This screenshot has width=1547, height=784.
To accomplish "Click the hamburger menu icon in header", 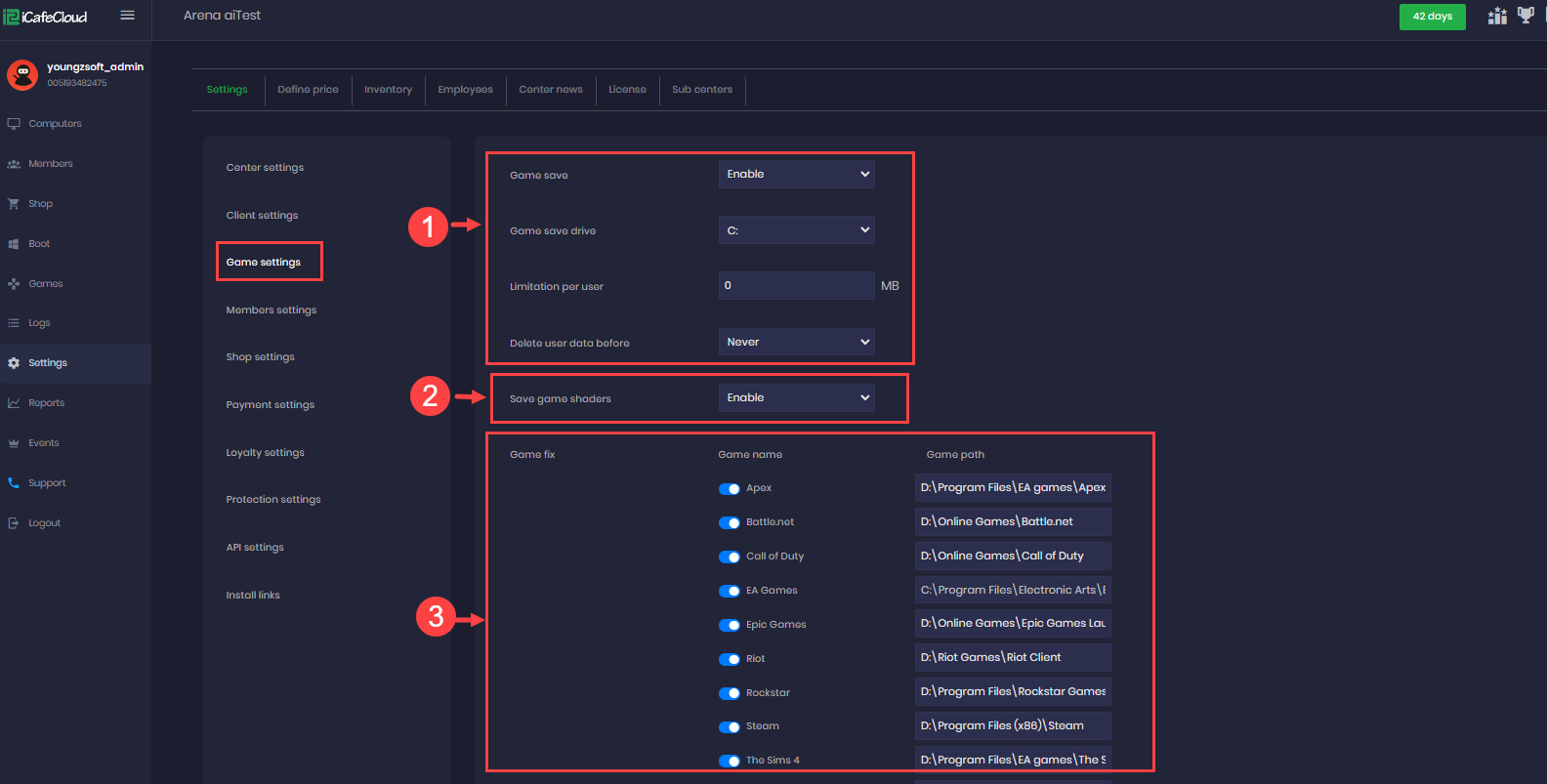I will pyautogui.click(x=127, y=16).
